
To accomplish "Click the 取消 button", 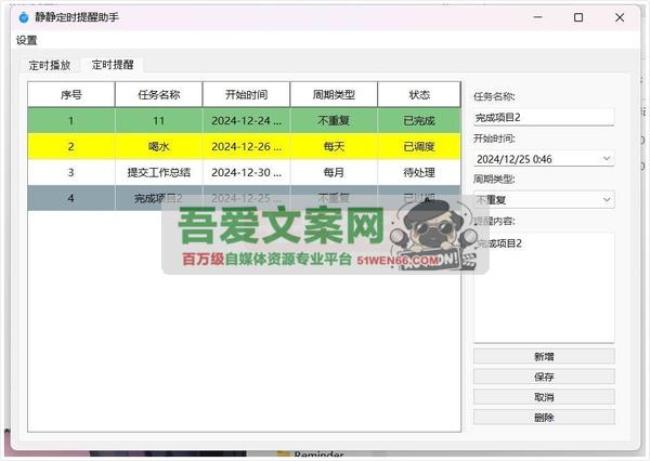I will point(544,397).
